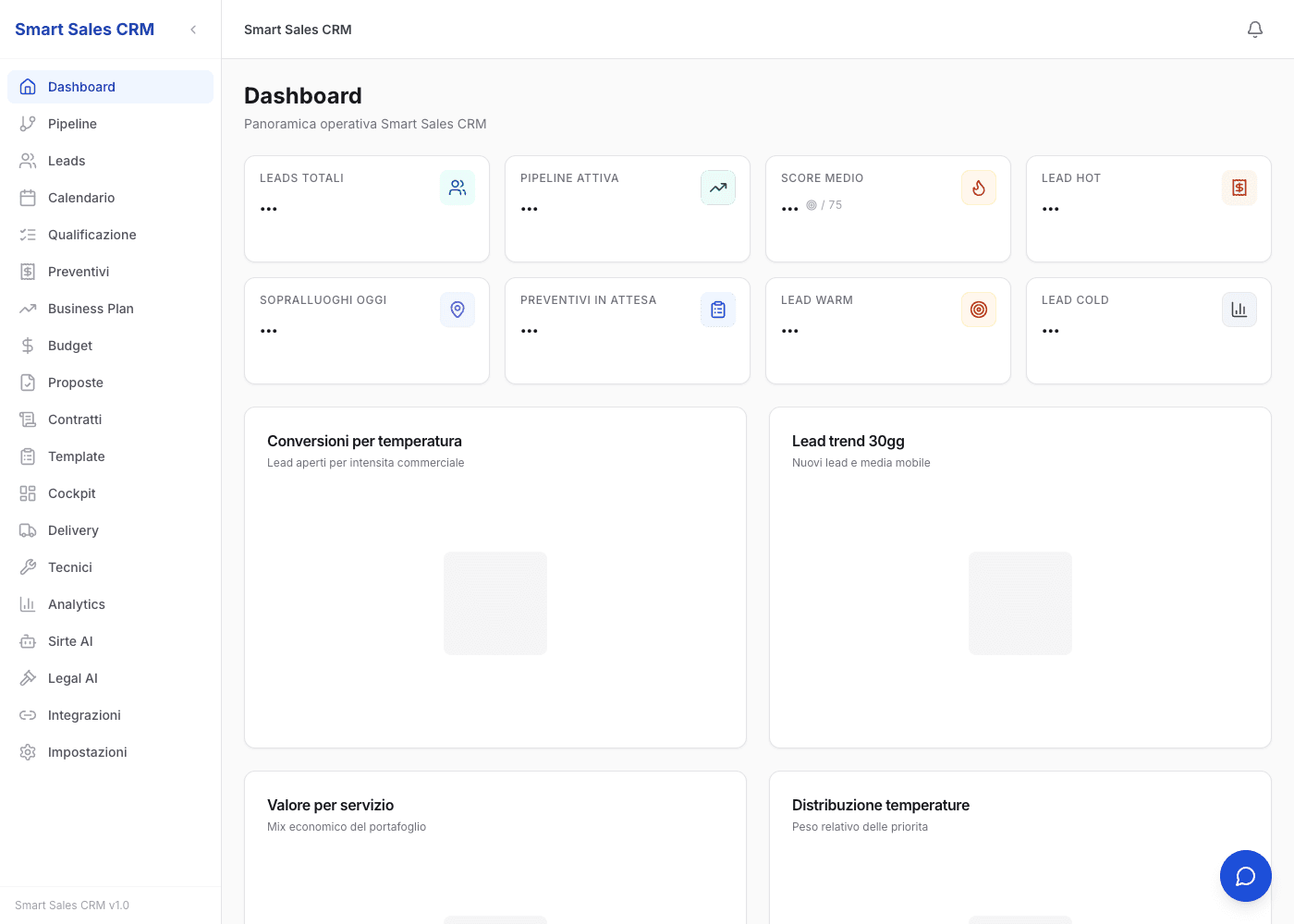Open the Sopralluoghi Oggi card
Viewport: 1294px width, 924px height.
tap(367, 331)
